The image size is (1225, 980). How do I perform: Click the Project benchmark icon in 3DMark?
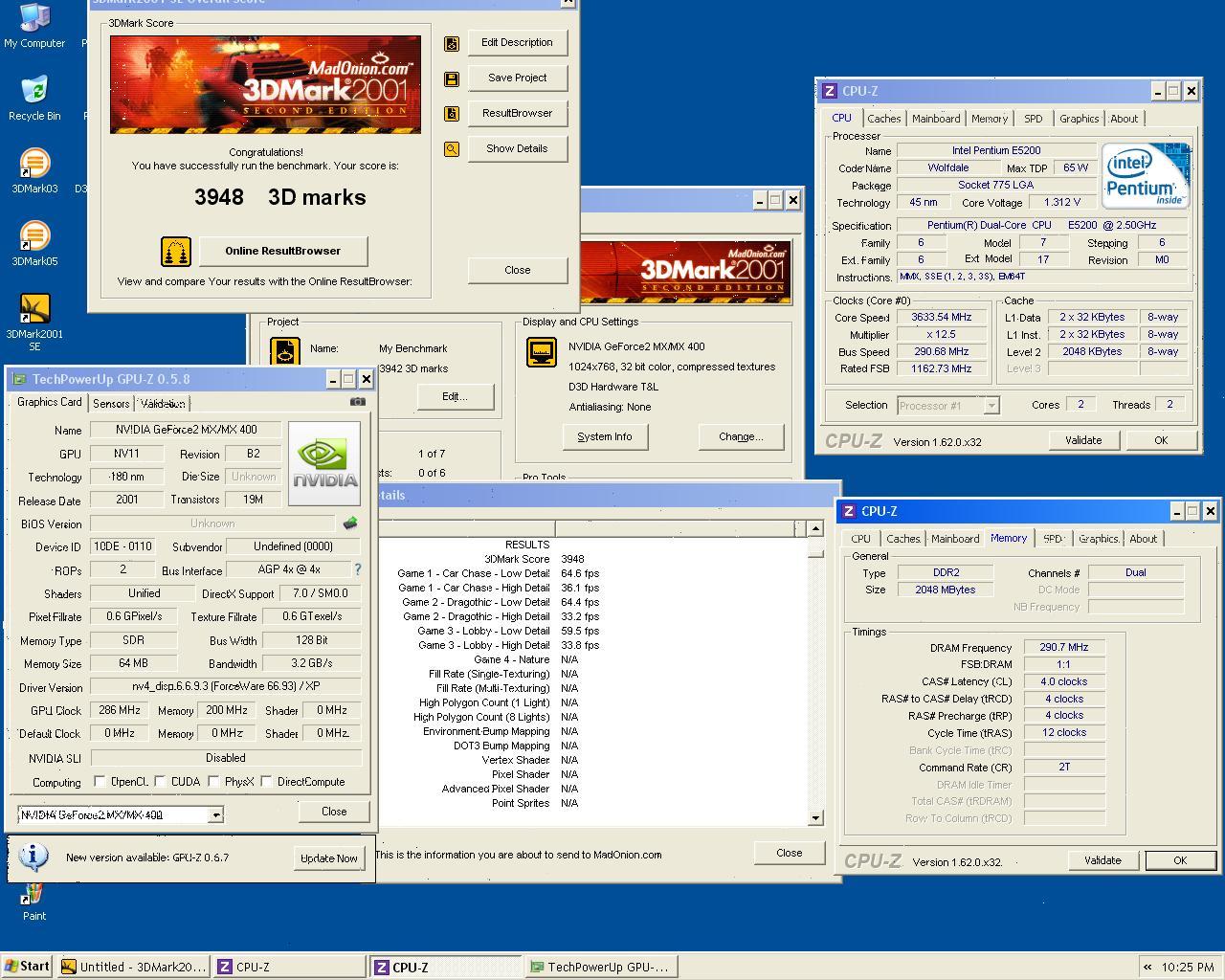[x=285, y=352]
